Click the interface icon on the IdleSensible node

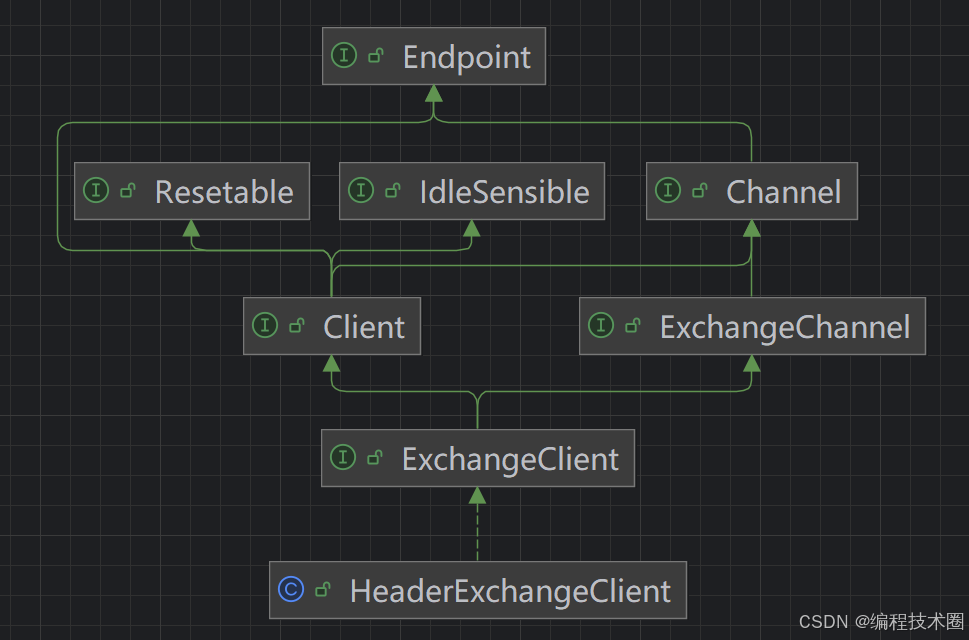[361, 190]
